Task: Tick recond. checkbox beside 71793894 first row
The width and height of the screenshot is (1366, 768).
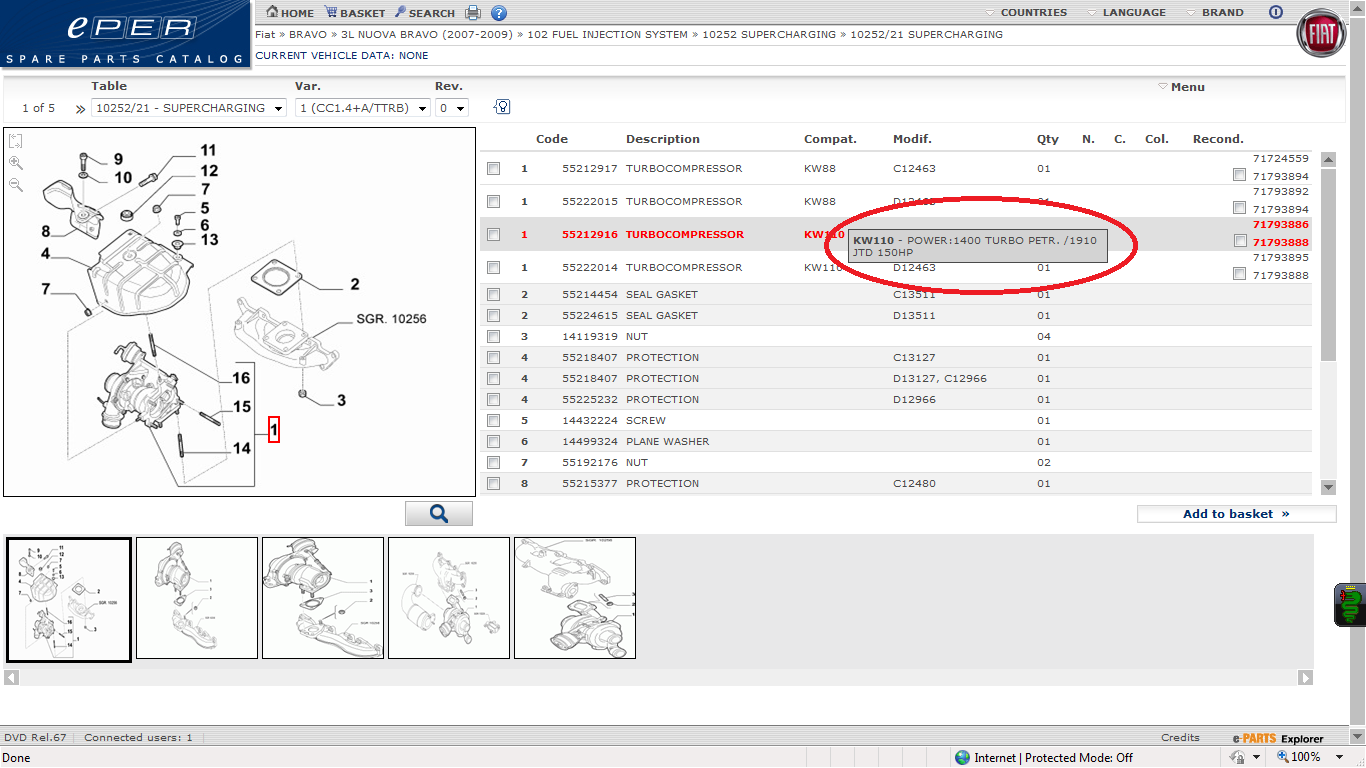Action: coord(1240,175)
